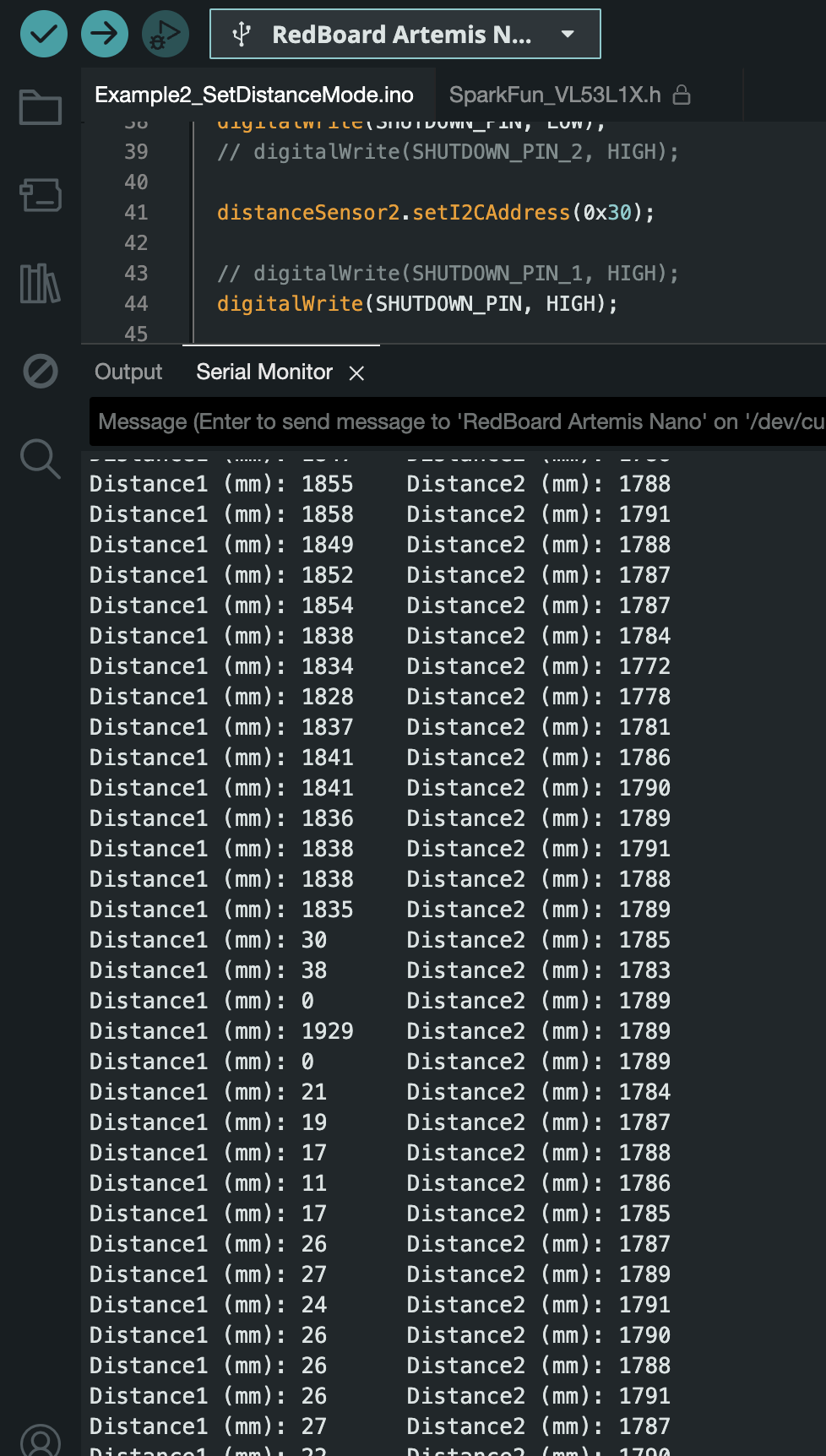Open the Boards Manager sidebar icon
Image resolution: width=826 pixels, height=1456 pixels.
41,195
